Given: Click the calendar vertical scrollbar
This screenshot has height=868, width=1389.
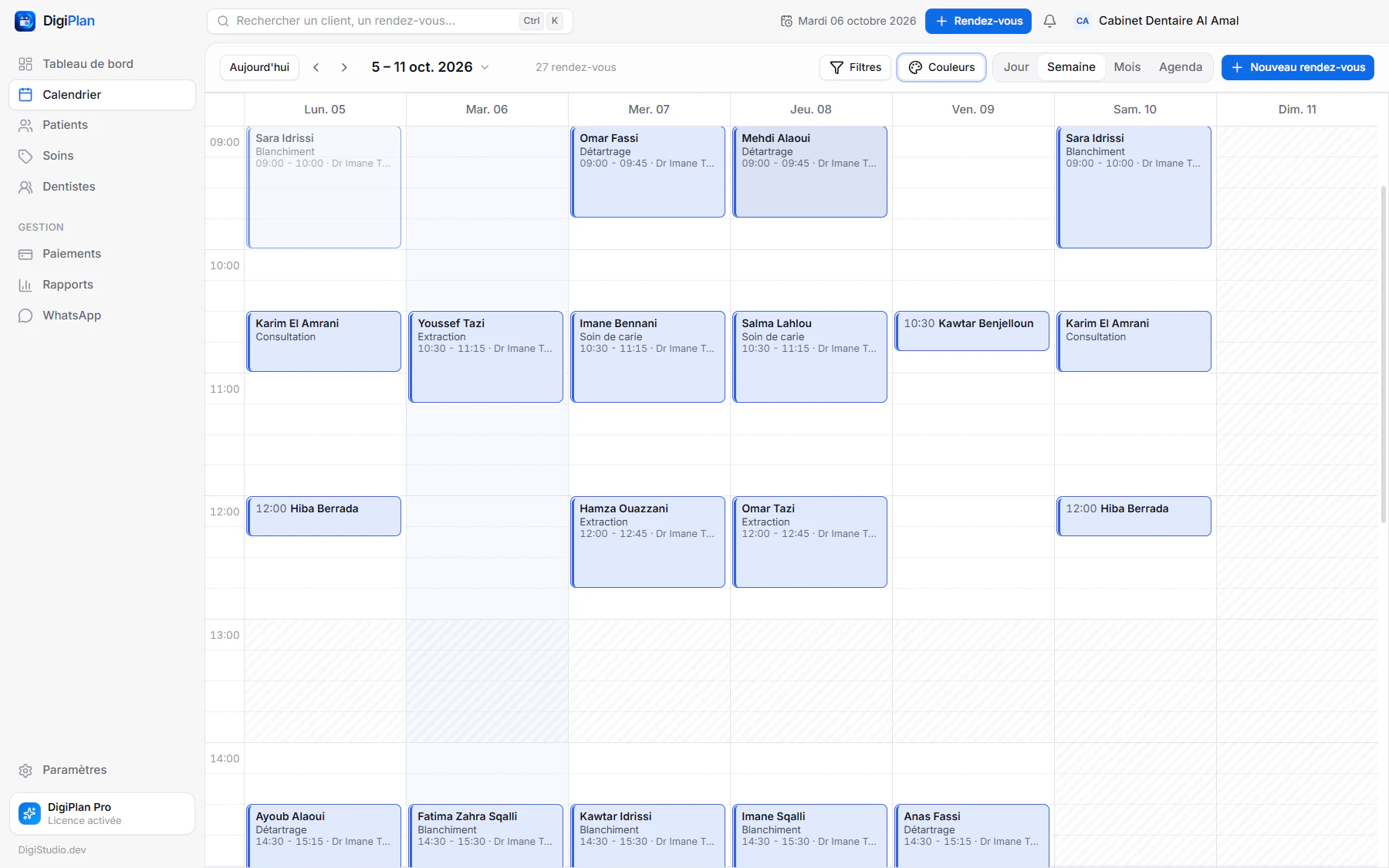Looking at the screenshot, I should pos(1384,355).
